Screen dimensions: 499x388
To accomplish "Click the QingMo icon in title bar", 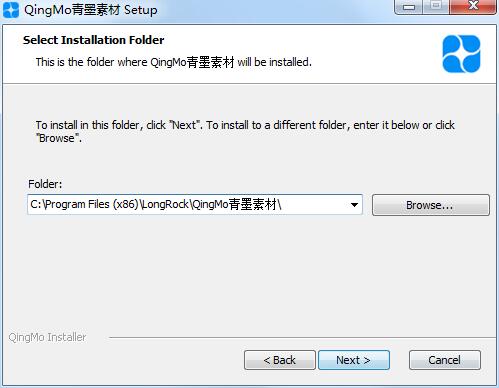I will click(x=11, y=10).
